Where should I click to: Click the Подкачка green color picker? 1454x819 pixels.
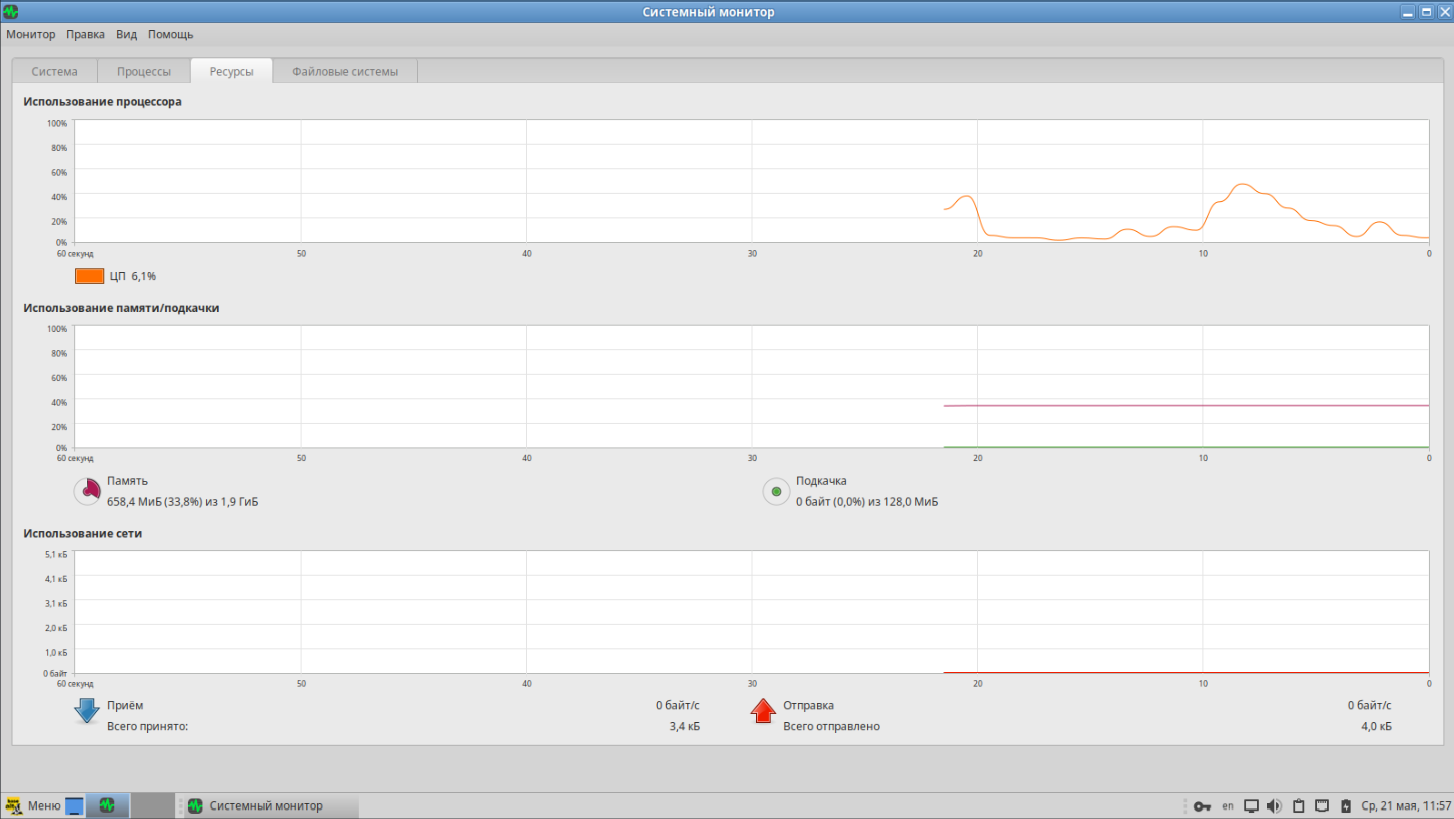click(776, 491)
